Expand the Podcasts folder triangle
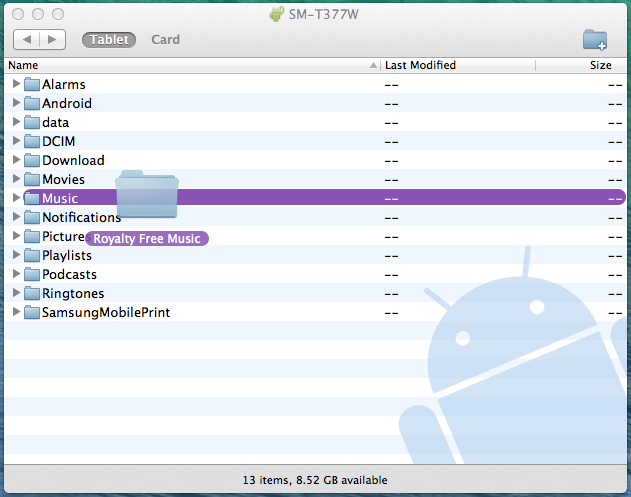Viewport: 631px width, 497px height. click(x=16, y=274)
